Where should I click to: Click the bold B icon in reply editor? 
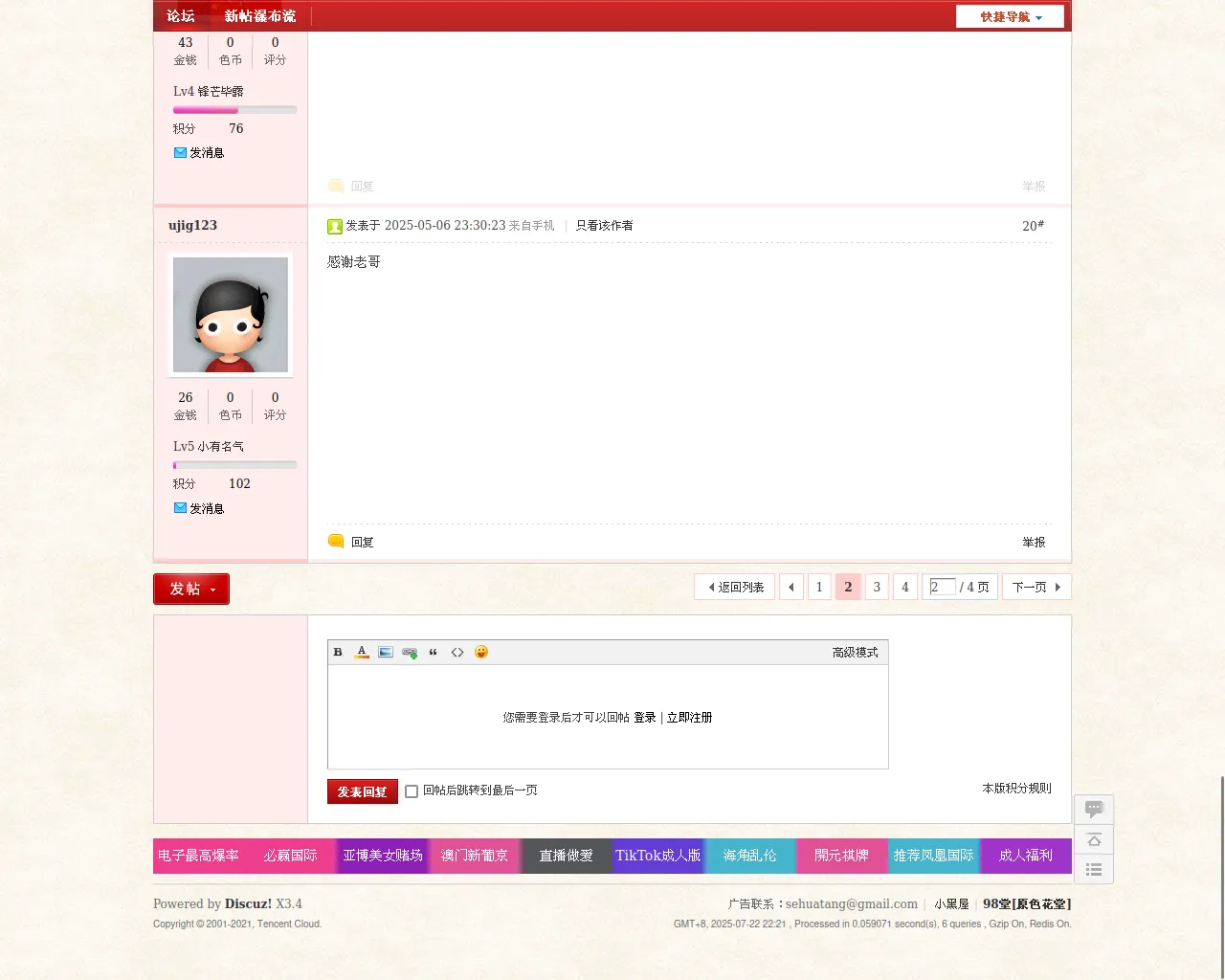338,653
